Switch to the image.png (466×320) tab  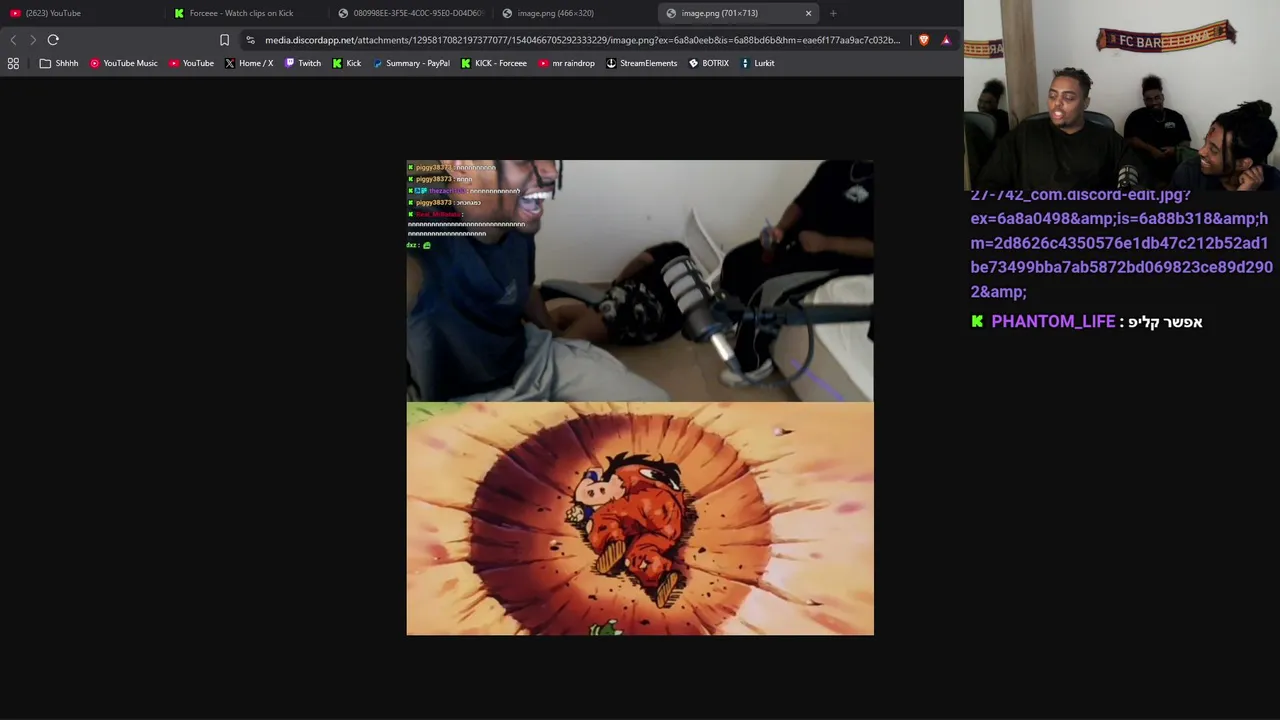pyautogui.click(x=574, y=13)
